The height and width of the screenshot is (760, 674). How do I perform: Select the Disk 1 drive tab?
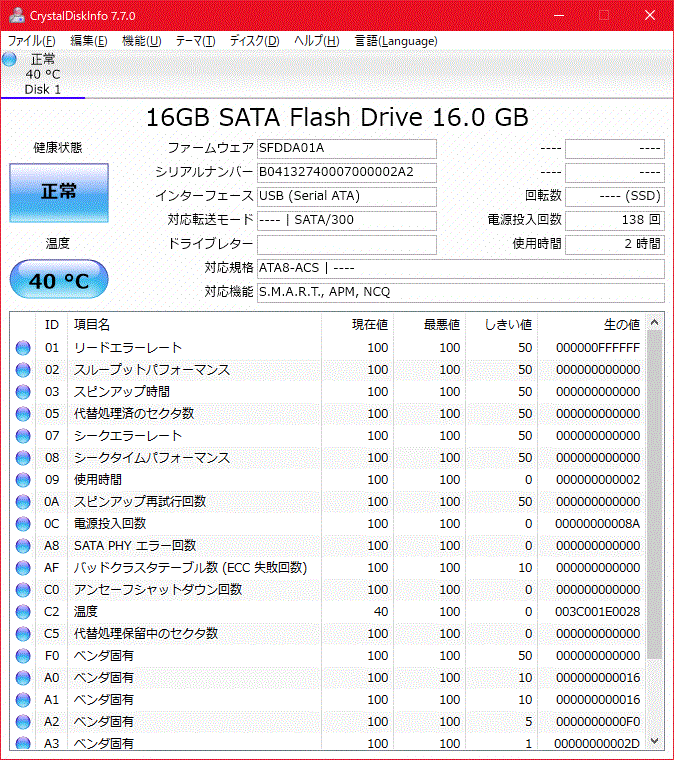point(43,75)
